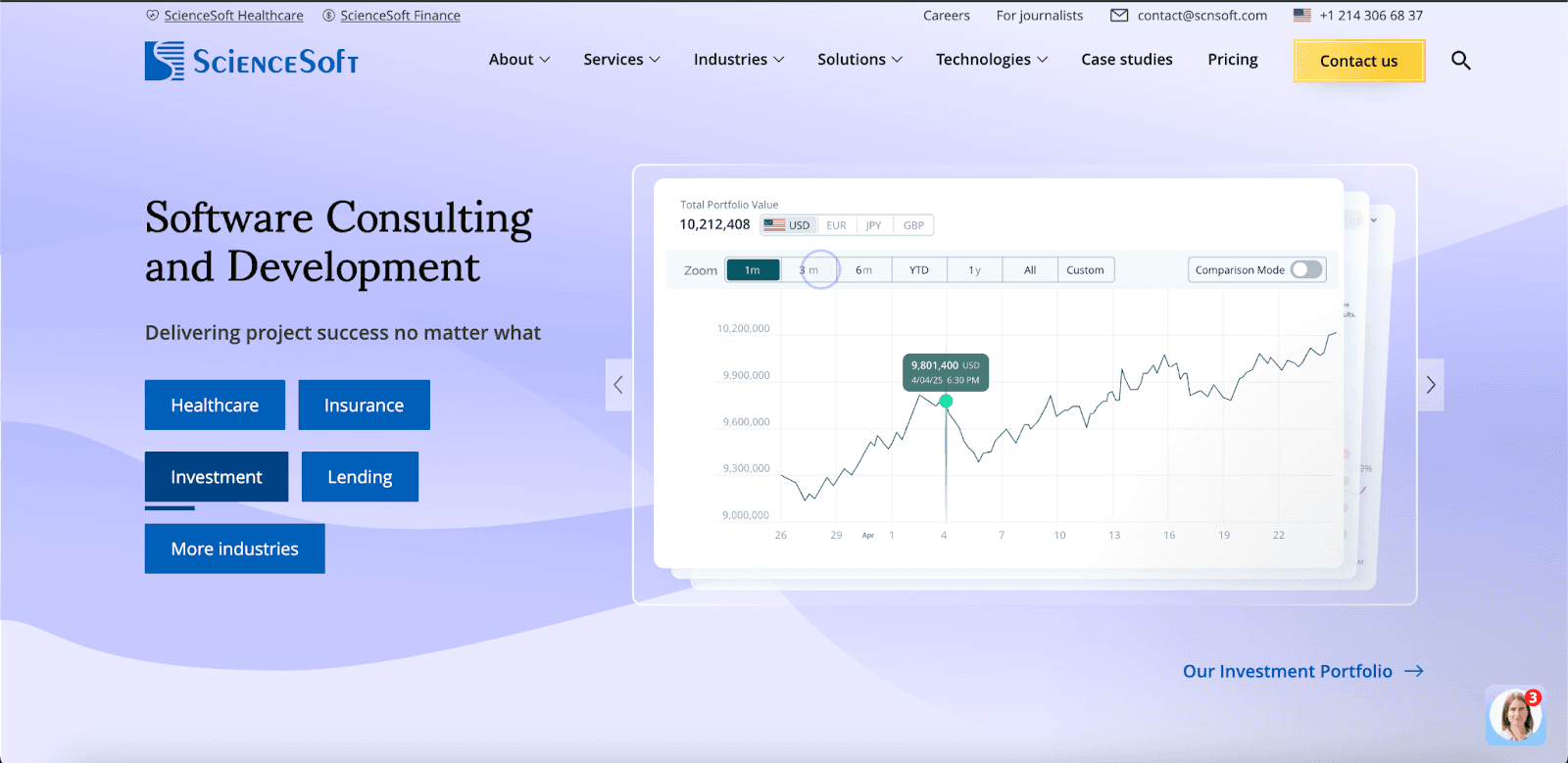Viewport: 1568px width, 763px height.
Task: Select the Investment industry button
Action: (x=217, y=477)
